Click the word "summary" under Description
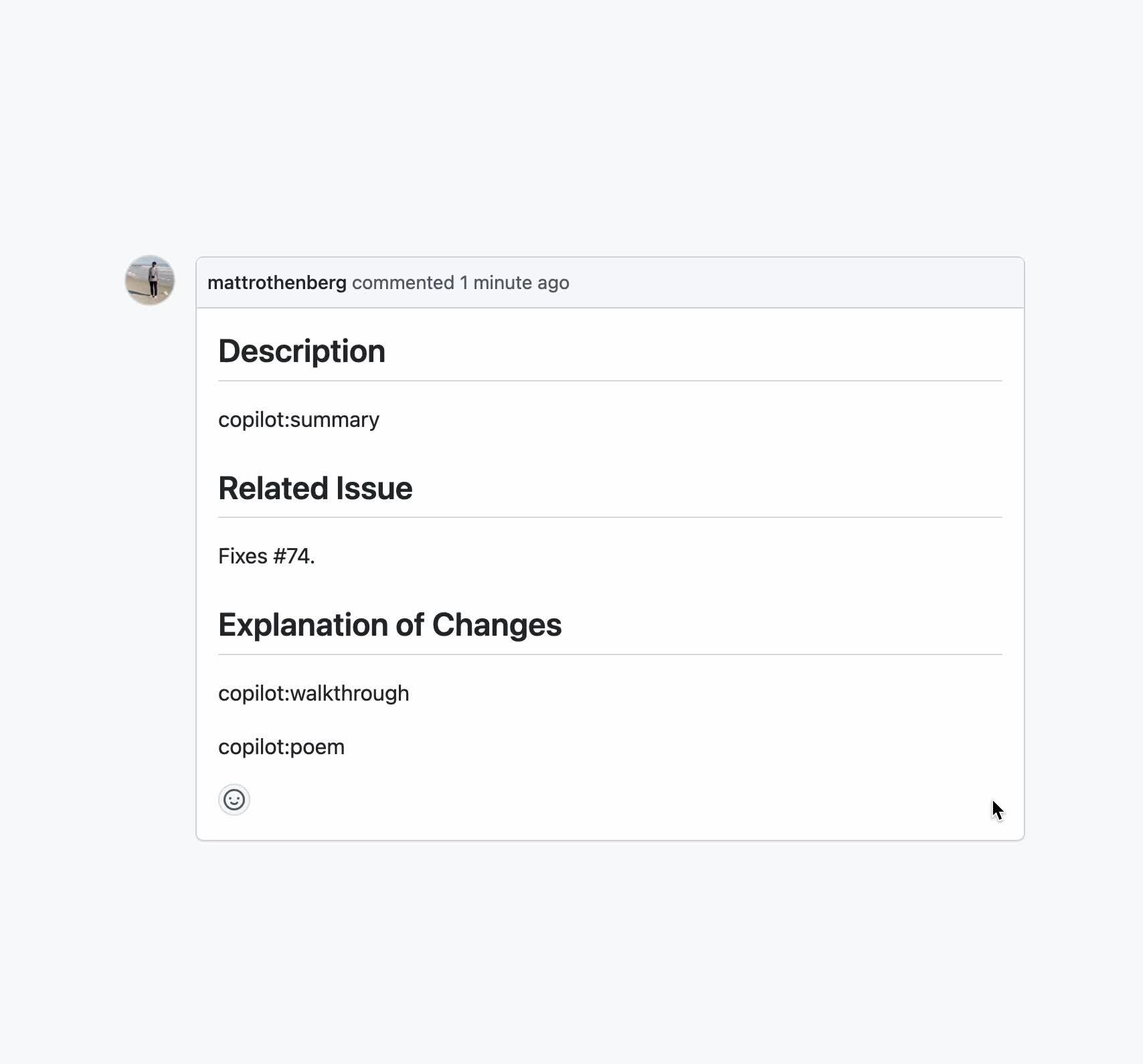This screenshot has width=1143, height=1064. pyautogui.click(x=335, y=420)
